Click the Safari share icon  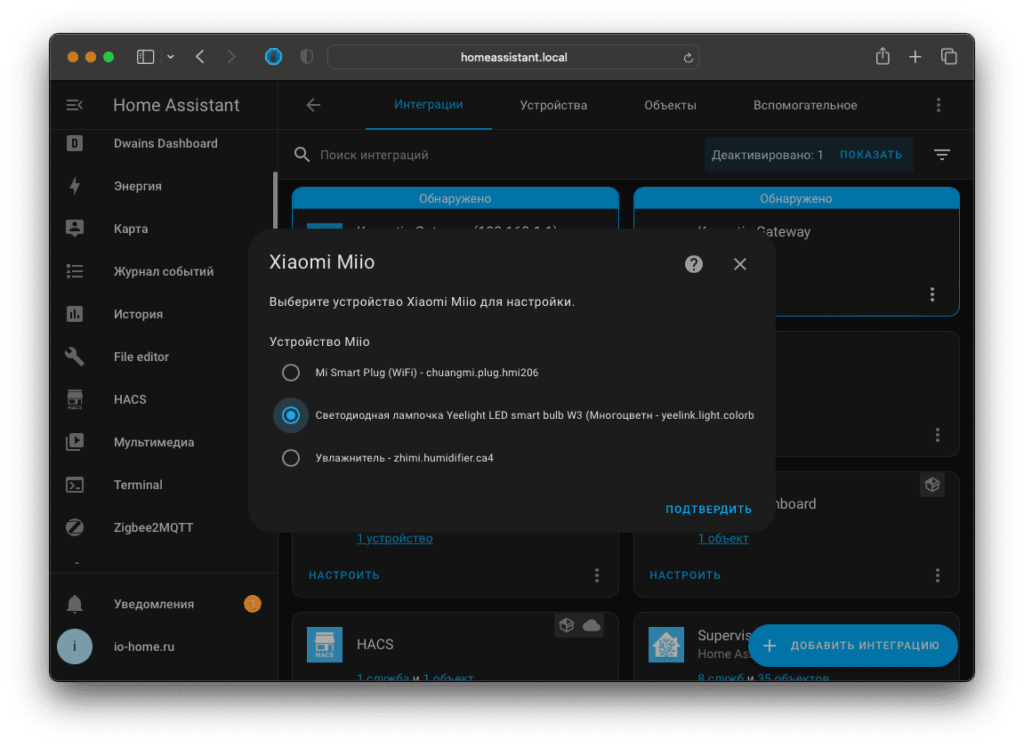click(883, 57)
